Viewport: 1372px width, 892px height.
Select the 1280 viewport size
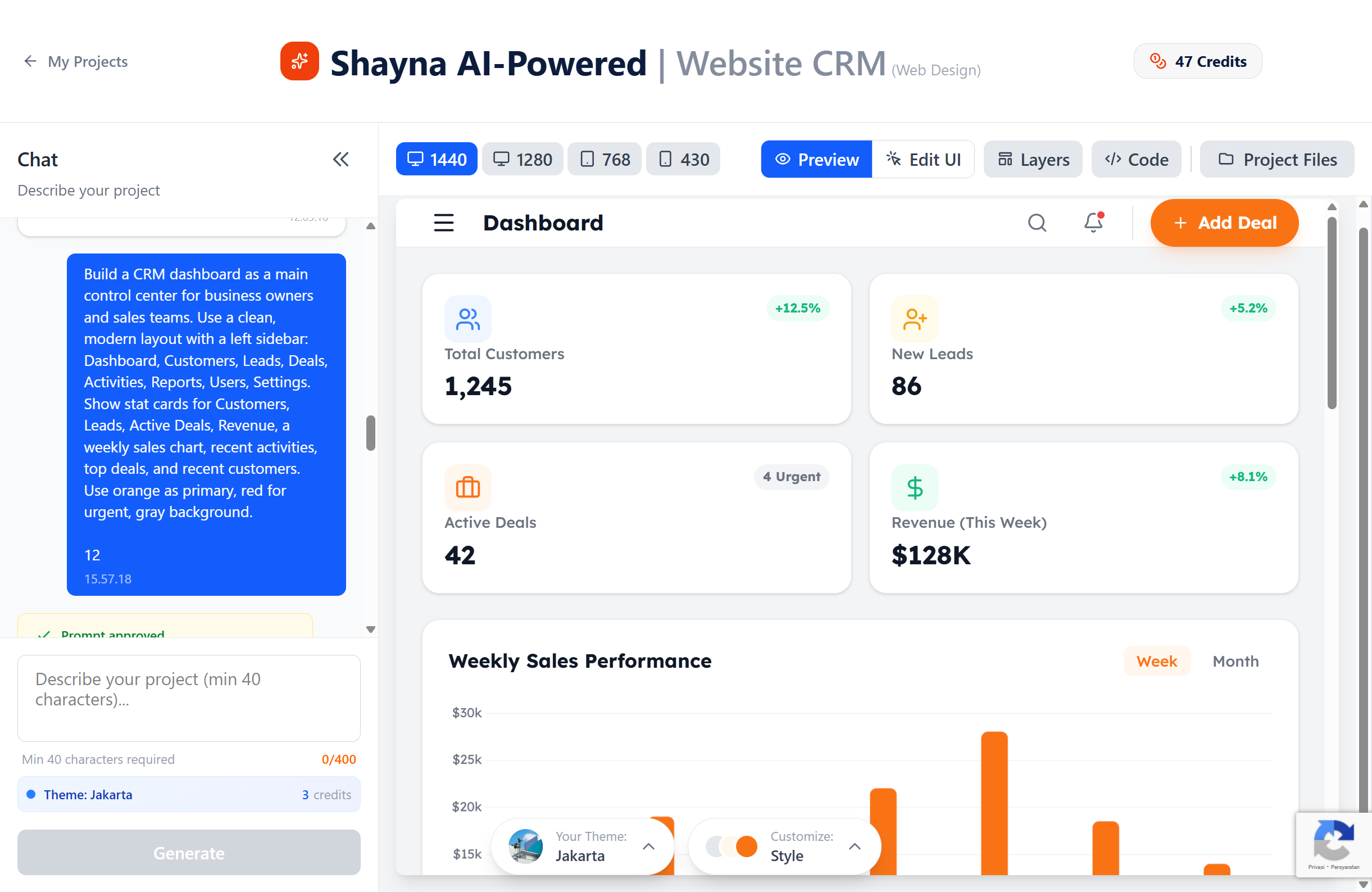click(523, 159)
